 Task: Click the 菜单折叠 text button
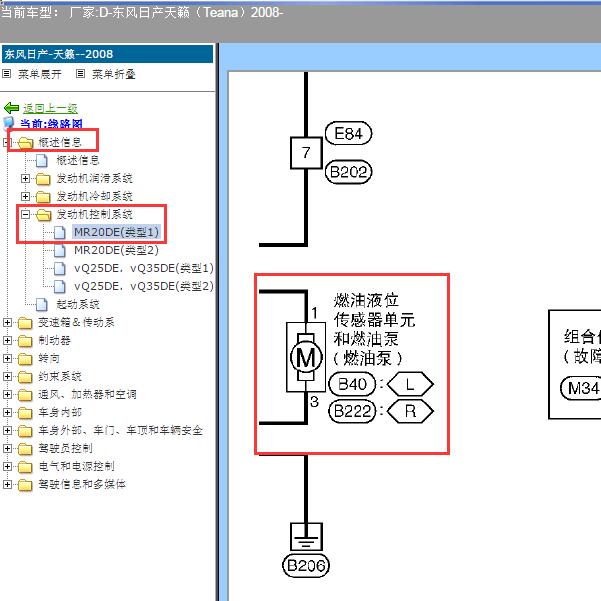(x=114, y=74)
